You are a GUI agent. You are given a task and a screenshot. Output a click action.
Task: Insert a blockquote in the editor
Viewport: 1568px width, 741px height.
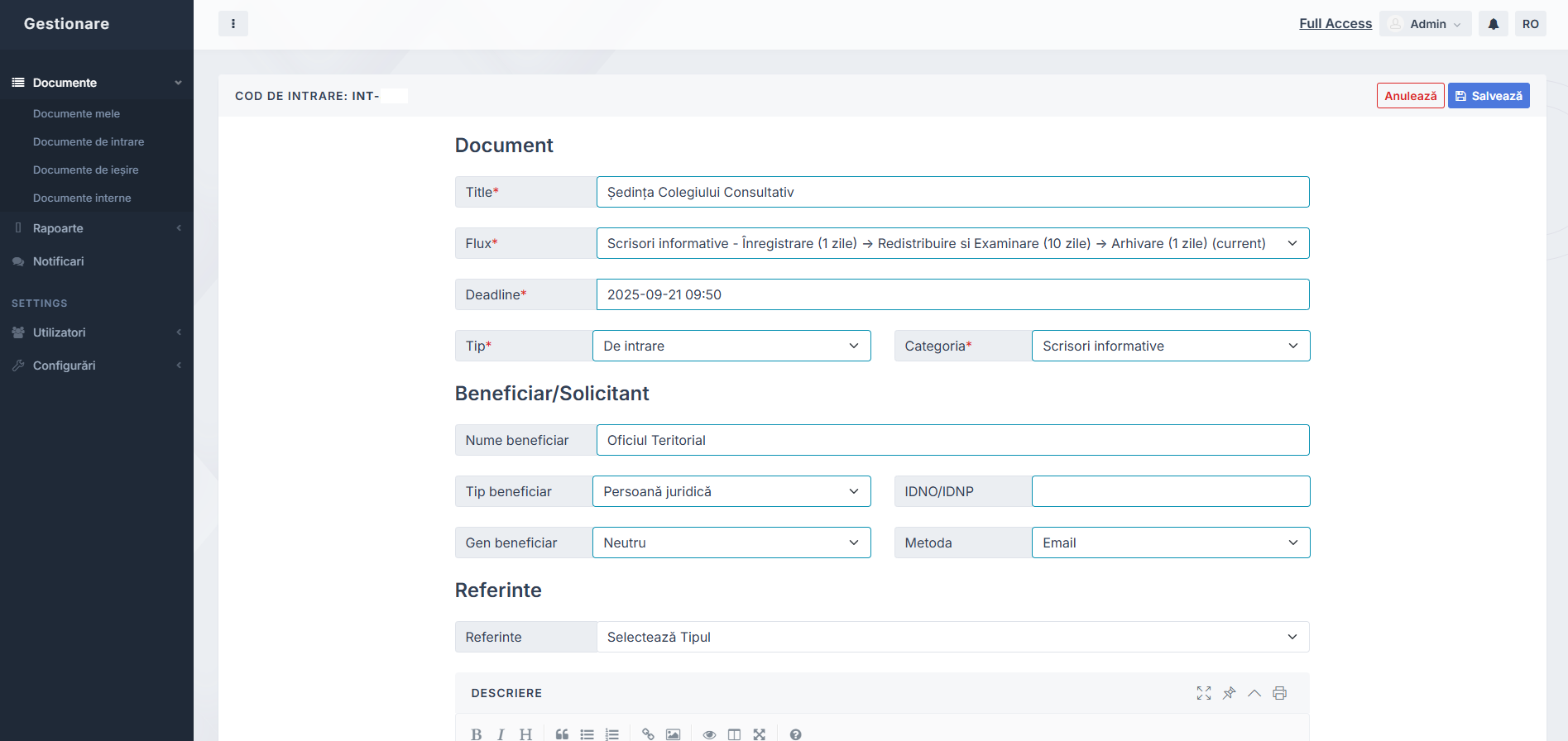(562, 734)
